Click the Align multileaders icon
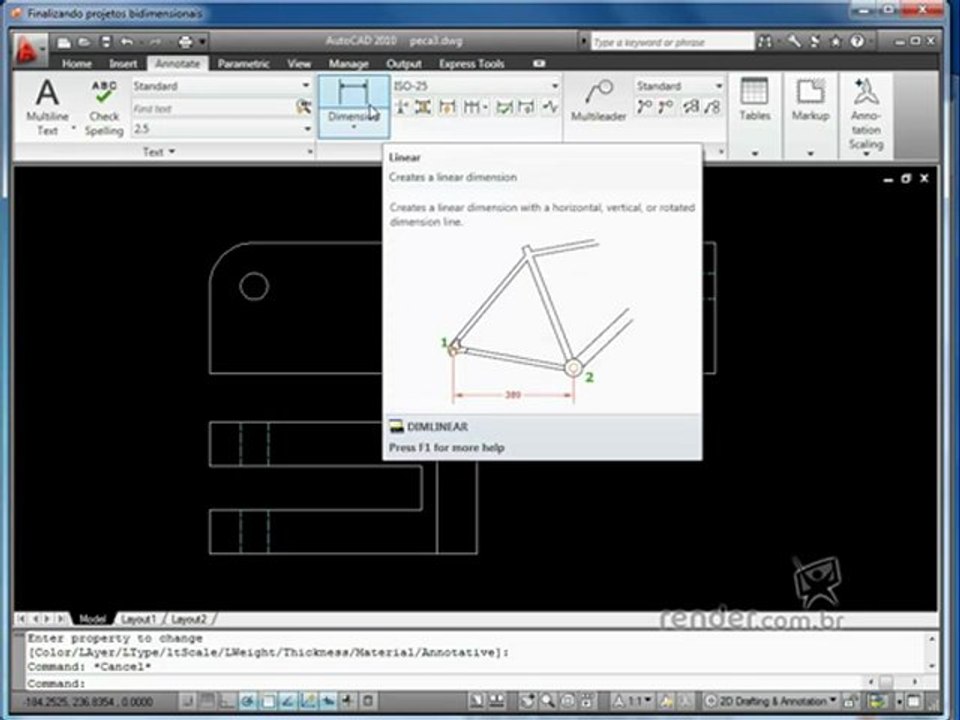Viewport: 960px width, 720px height. click(691, 108)
